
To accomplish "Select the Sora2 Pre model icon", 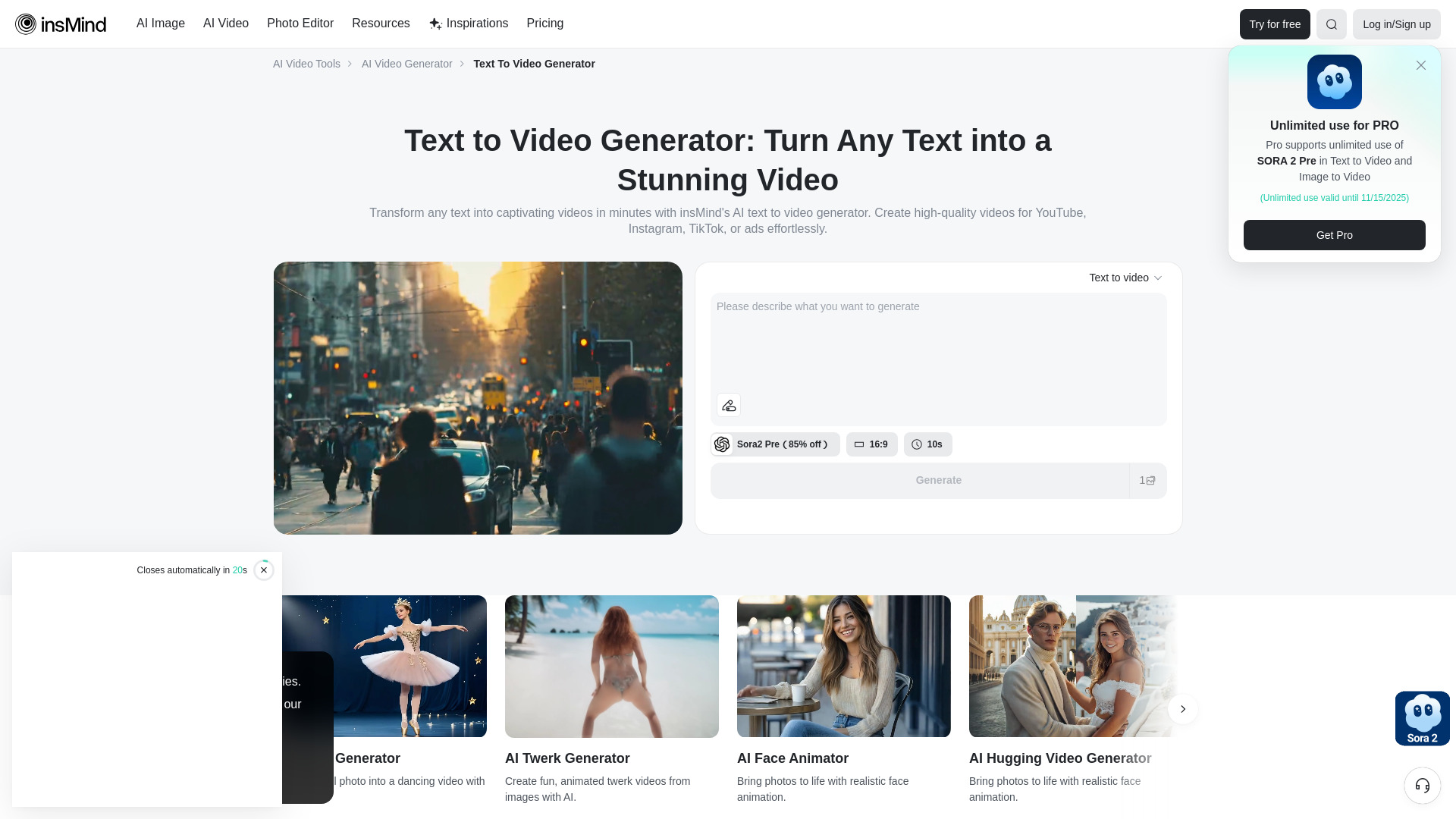I will (x=722, y=444).
